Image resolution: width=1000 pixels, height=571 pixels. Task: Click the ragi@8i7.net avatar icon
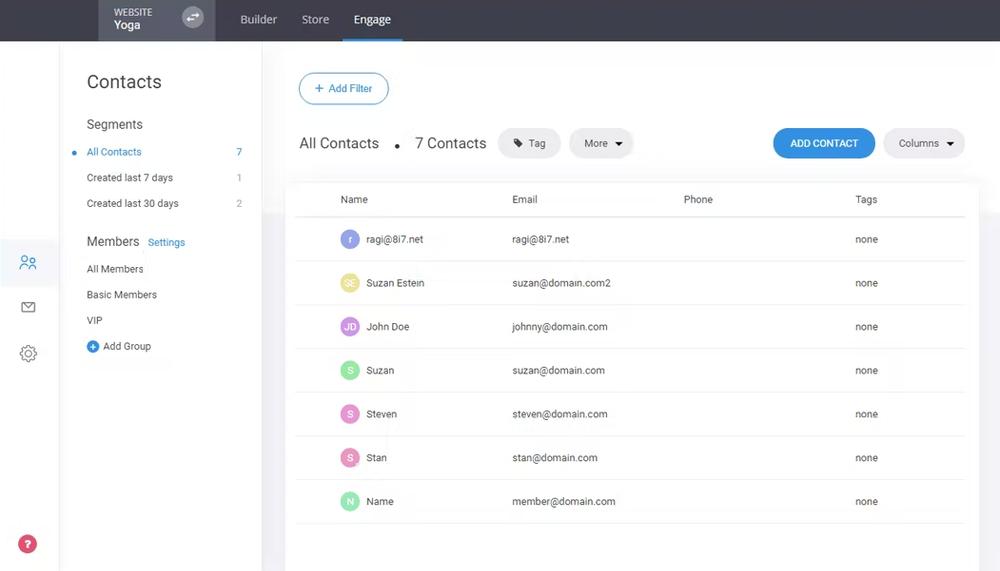350,239
